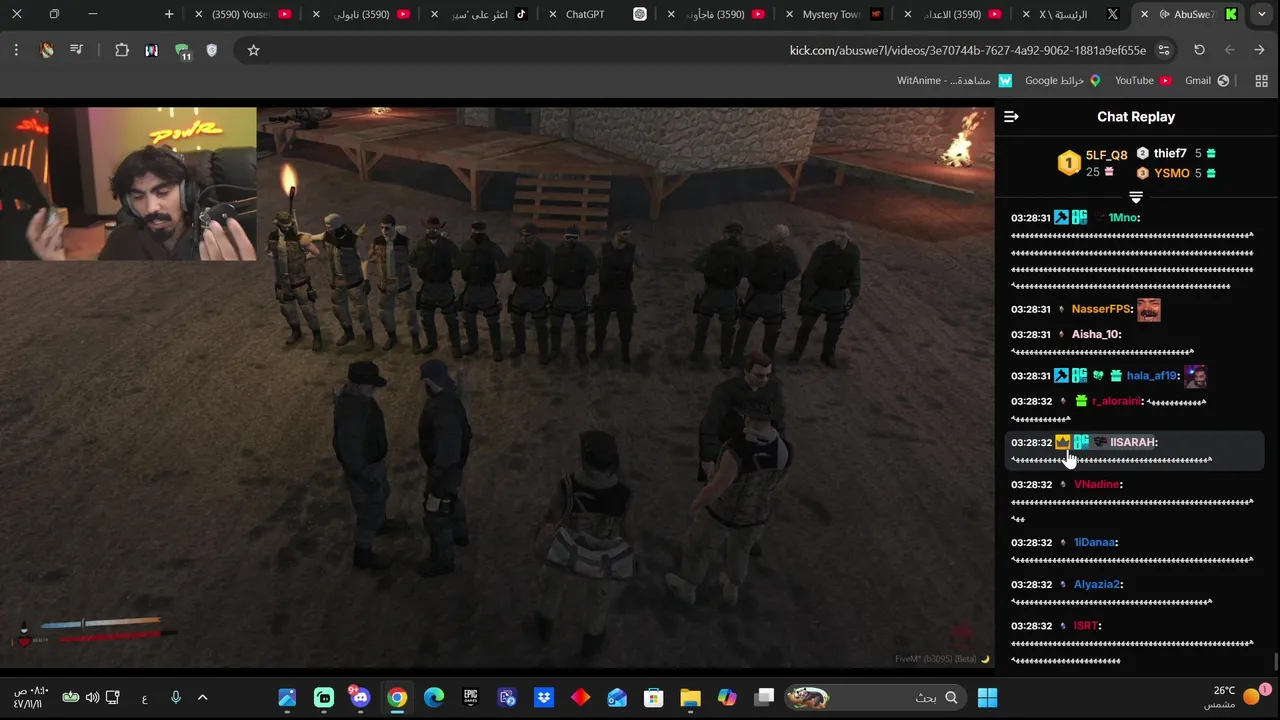
Task: Click username Aisha_10 in chat
Action: [x=1096, y=334]
